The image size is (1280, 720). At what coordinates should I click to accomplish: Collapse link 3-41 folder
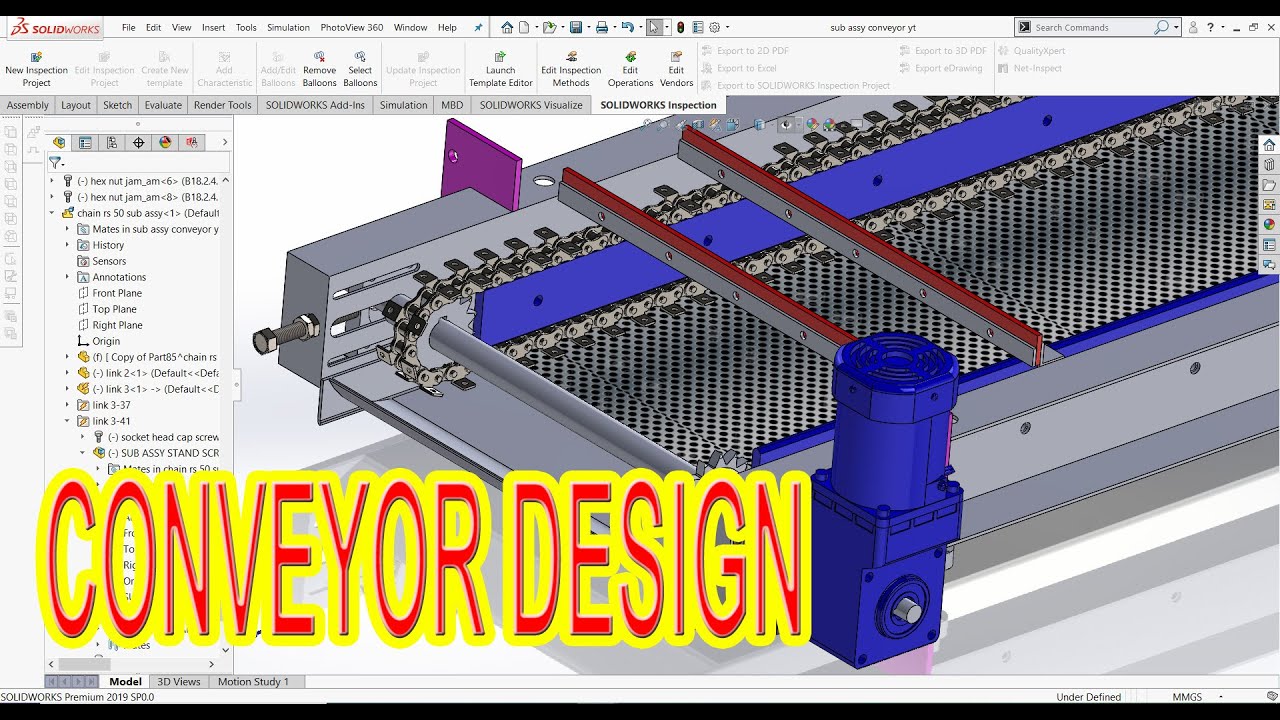pyautogui.click(x=68, y=421)
